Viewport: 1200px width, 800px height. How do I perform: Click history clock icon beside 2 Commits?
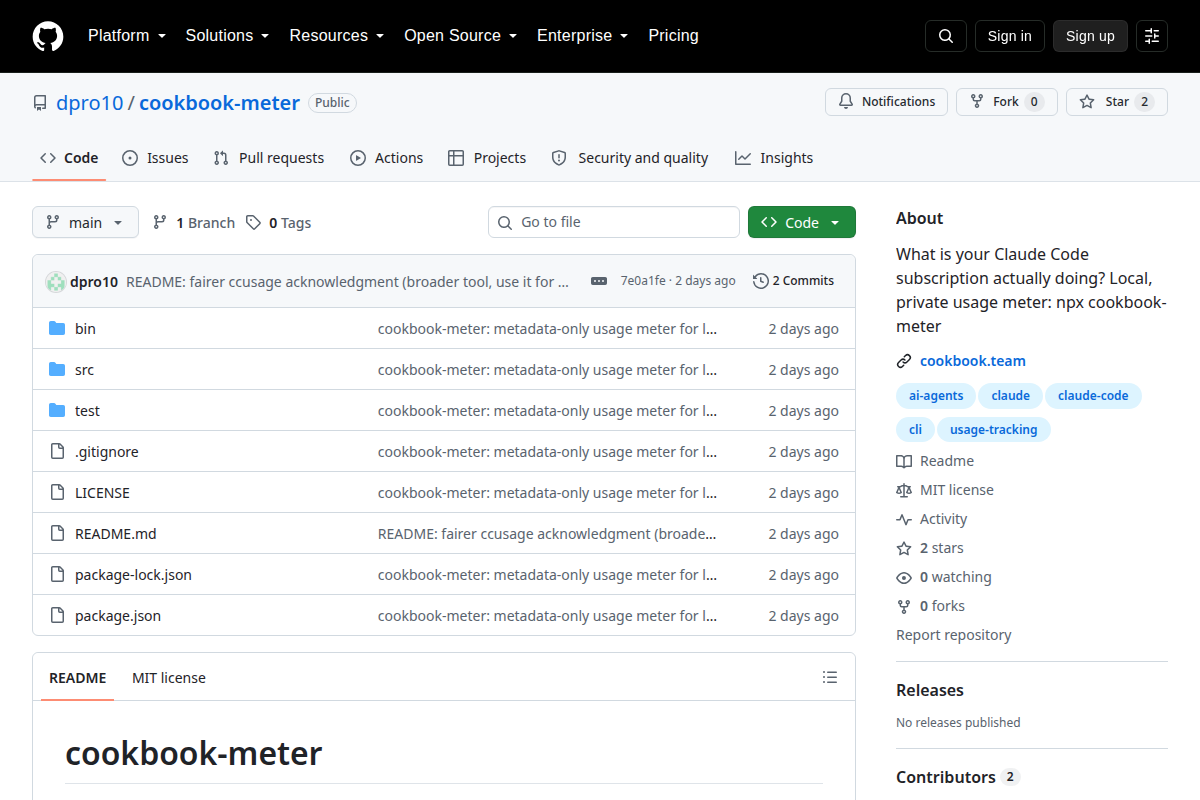pos(761,281)
